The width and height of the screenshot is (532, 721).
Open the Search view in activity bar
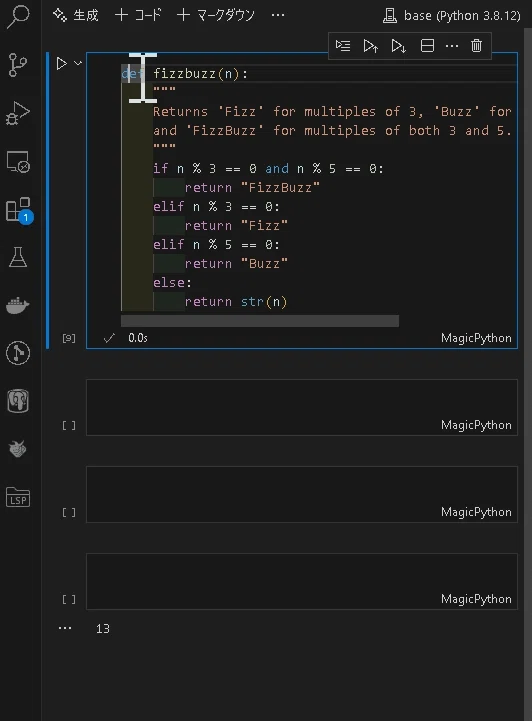tap(18, 16)
